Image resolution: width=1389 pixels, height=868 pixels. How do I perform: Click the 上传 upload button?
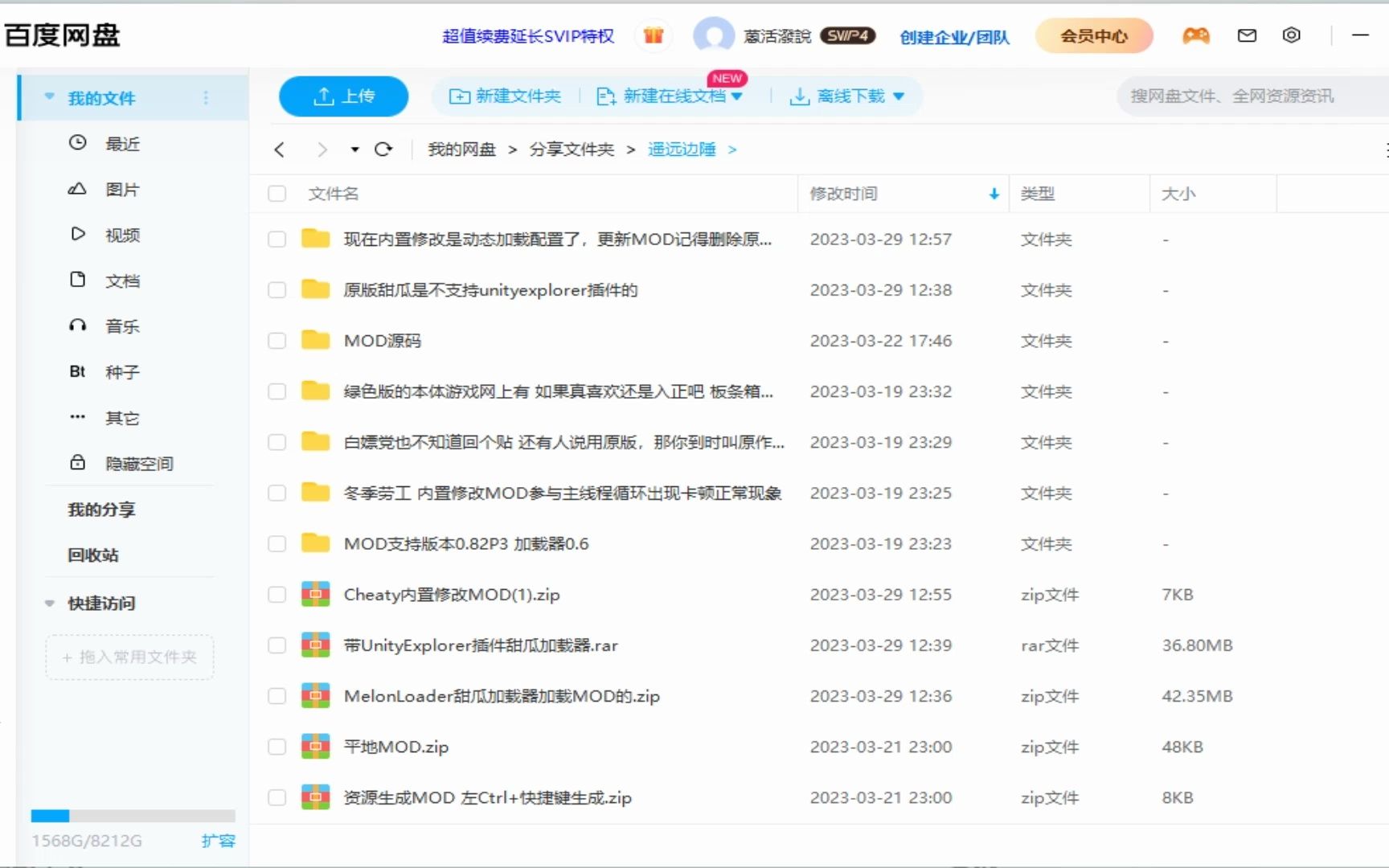(343, 96)
